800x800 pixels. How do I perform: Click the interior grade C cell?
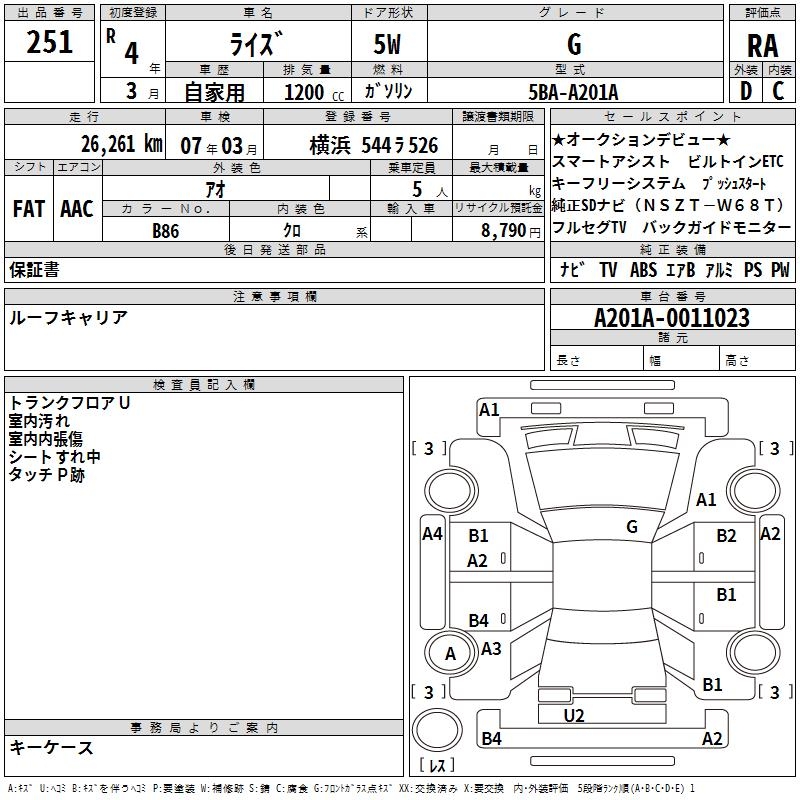pyautogui.click(x=778, y=90)
